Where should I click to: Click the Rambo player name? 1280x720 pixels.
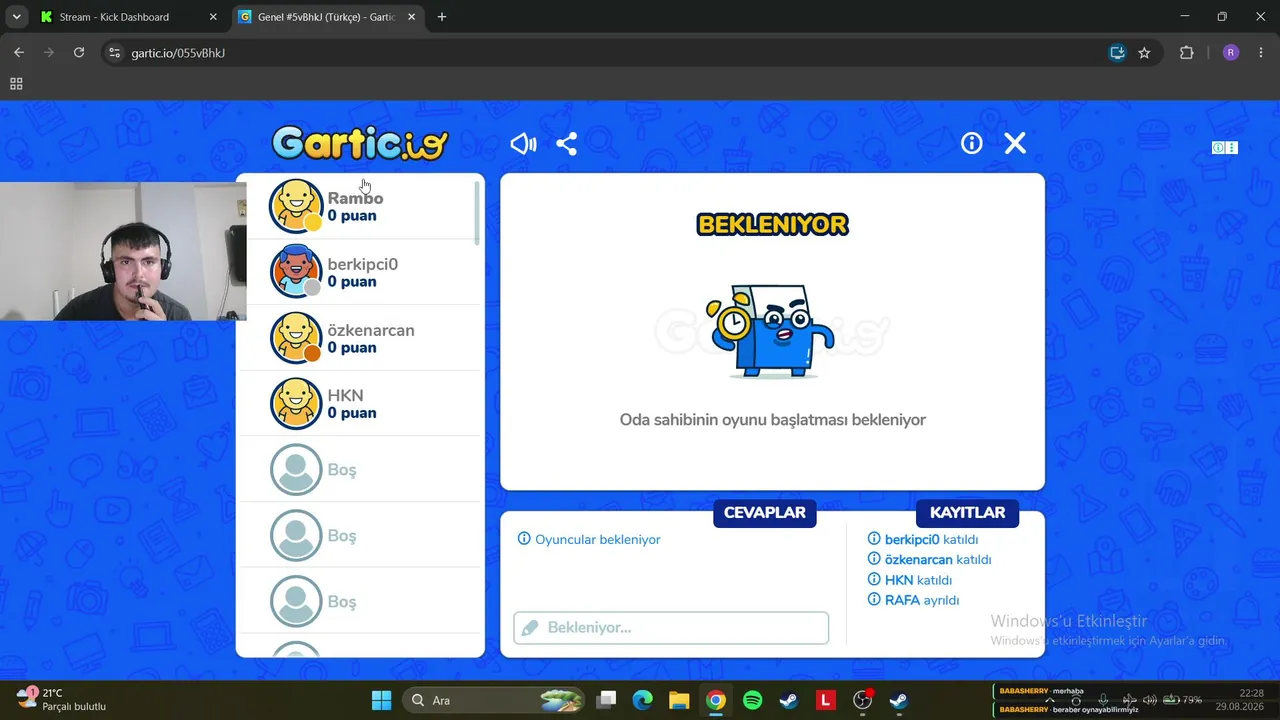[355, 198]
